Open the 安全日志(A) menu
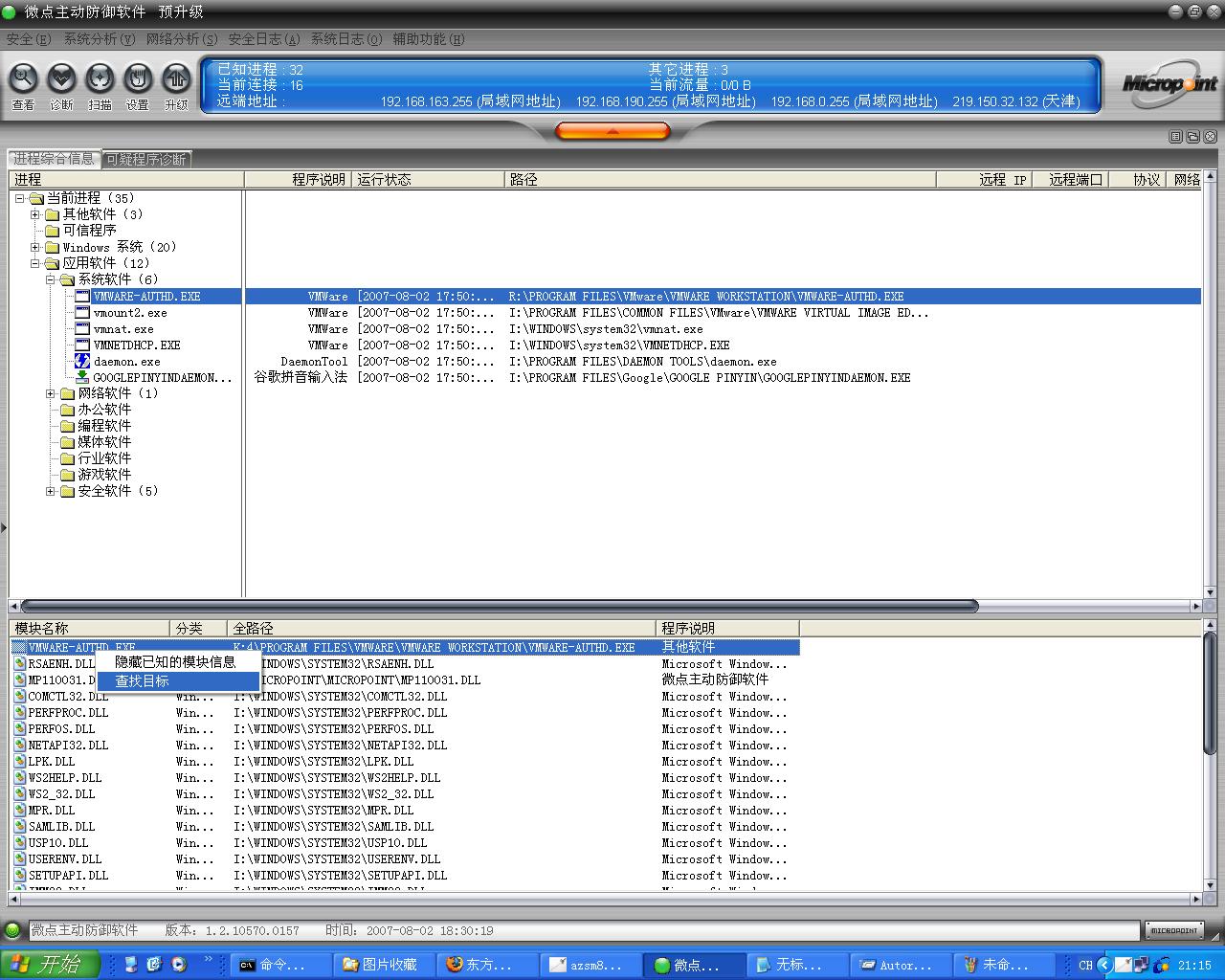This screenshot has height=980, width=1225. (264, 39)
